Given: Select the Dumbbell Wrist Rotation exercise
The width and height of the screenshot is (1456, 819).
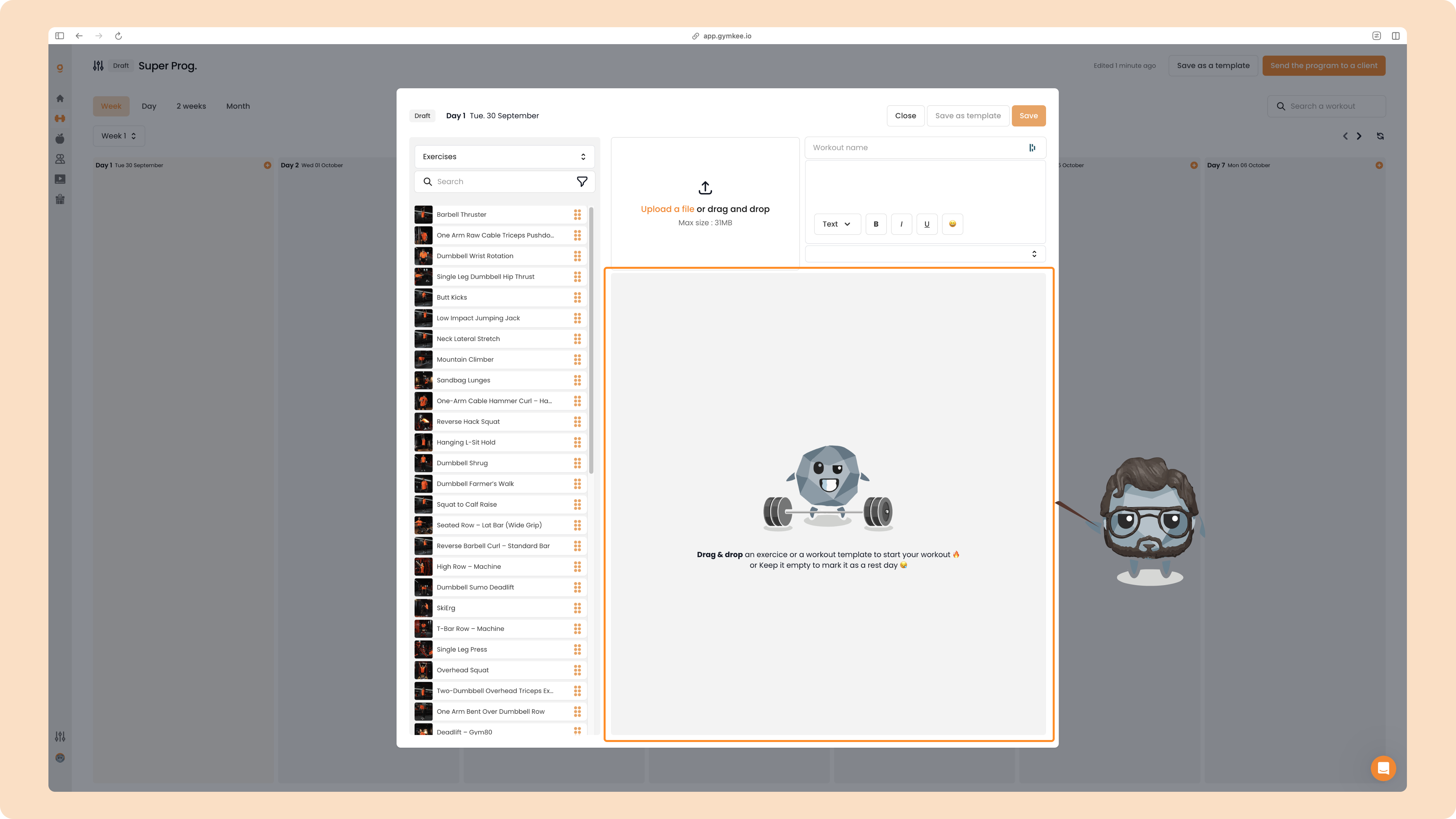Looking at the screenshot, I should (500, 256).
